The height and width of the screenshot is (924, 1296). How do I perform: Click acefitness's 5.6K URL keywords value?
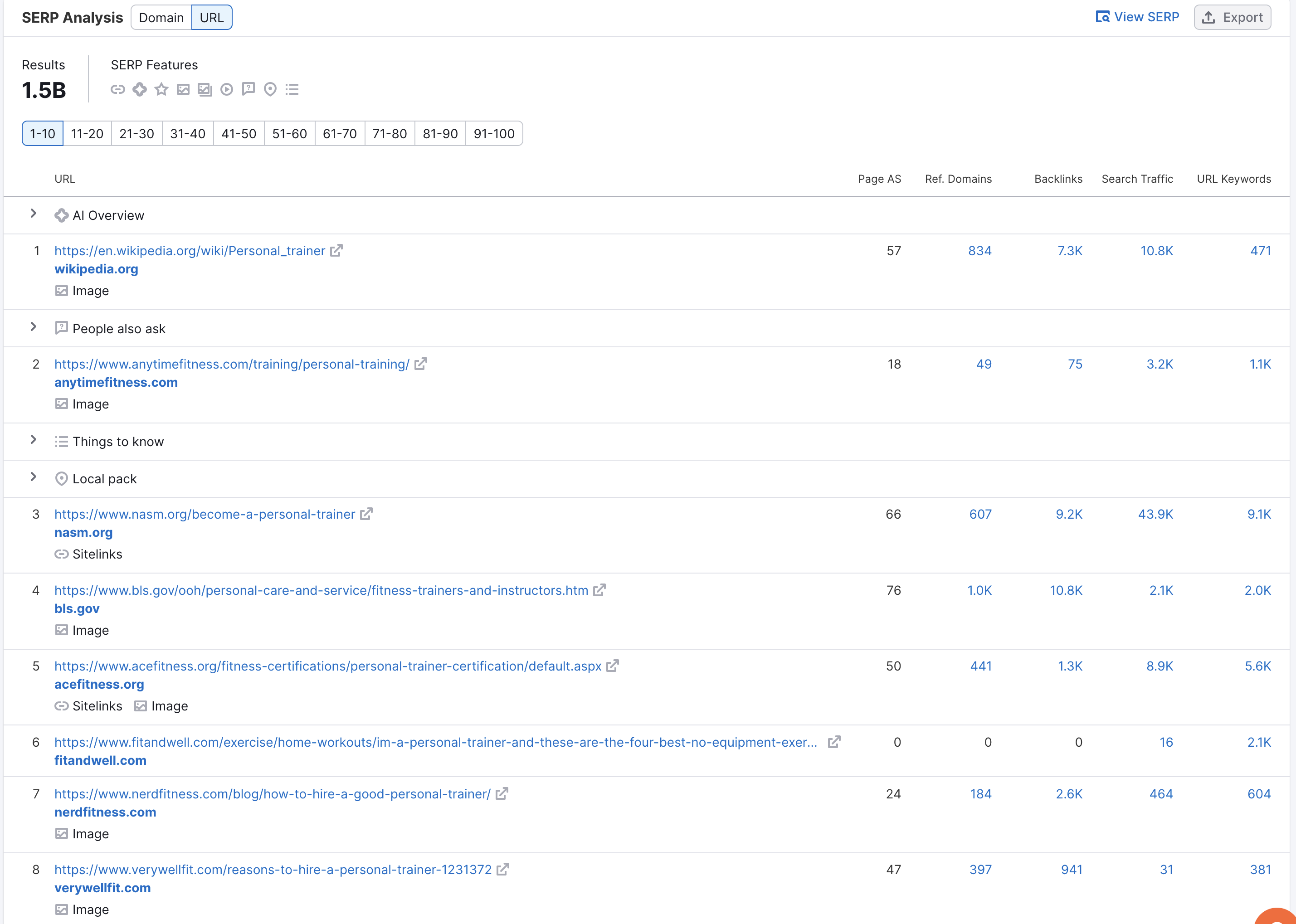pos(1258,666)
